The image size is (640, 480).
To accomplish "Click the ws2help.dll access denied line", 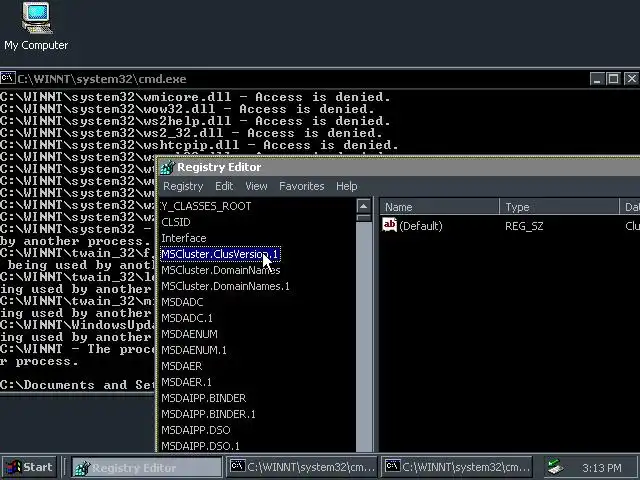I will pos(195,121).
